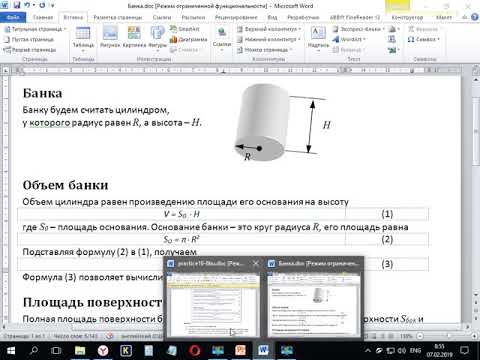Insert a Пустая страница

click(x=29, y=39)
